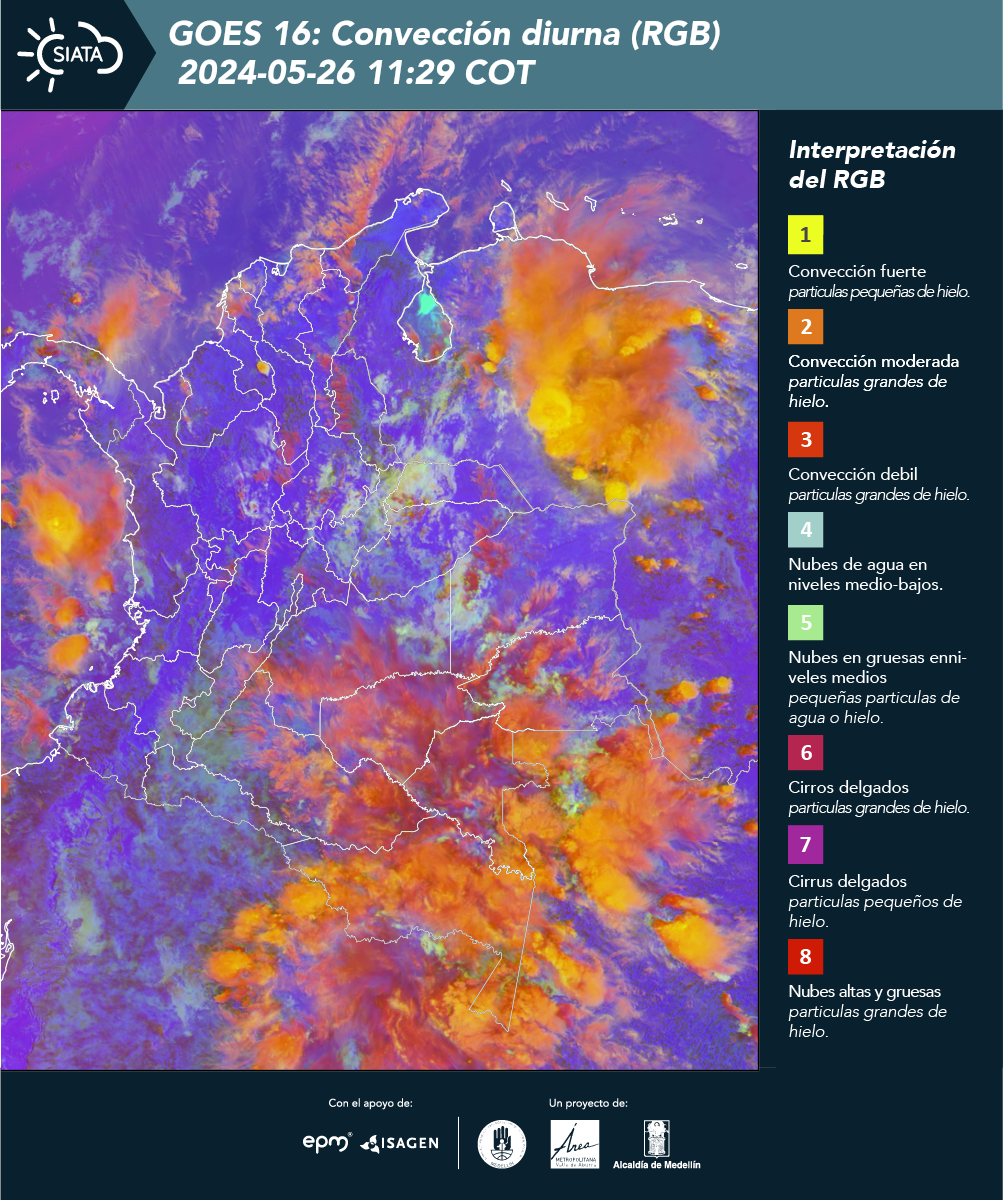This screenshot has height=1200, width=1003.
Task: Click the label "Nubes altas y gruesas"
Action: [x=864, y=992]
